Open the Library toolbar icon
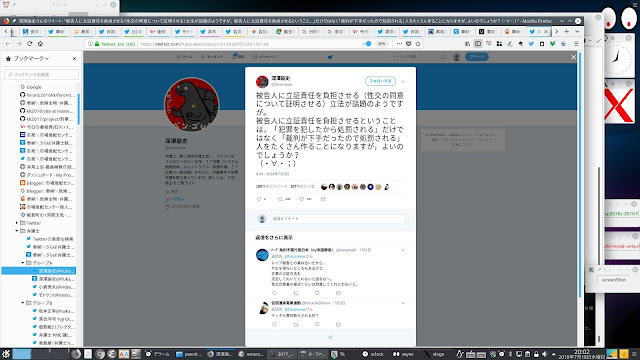Viewport: 640px width, 360px height. (467, 44)
